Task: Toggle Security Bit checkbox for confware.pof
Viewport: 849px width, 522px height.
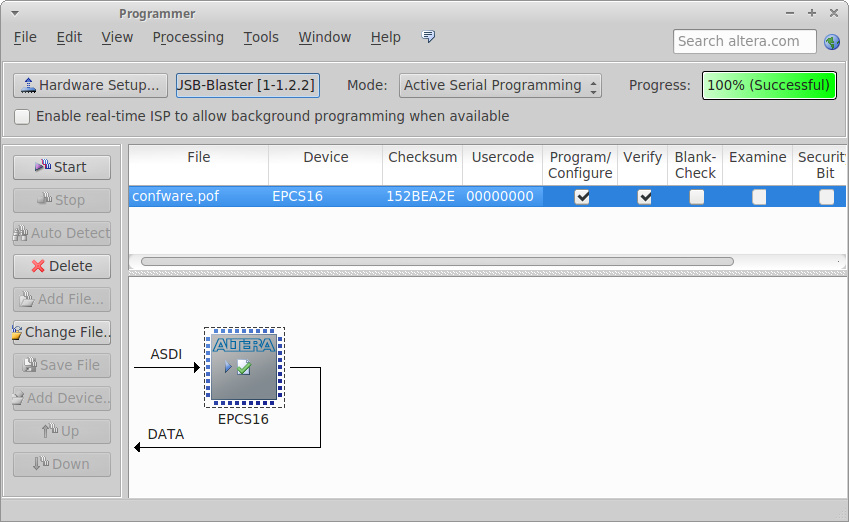Action: (827, 197)
